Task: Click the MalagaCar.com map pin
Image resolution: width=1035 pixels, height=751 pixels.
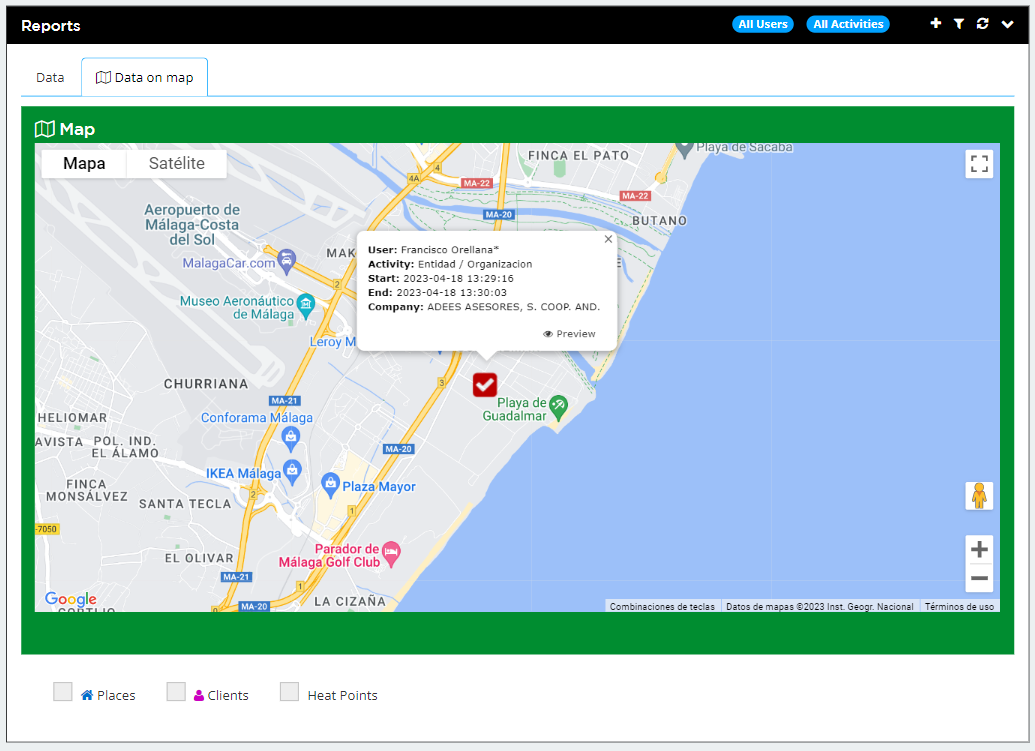Action: pyautogui.click(x=286, y=261)
